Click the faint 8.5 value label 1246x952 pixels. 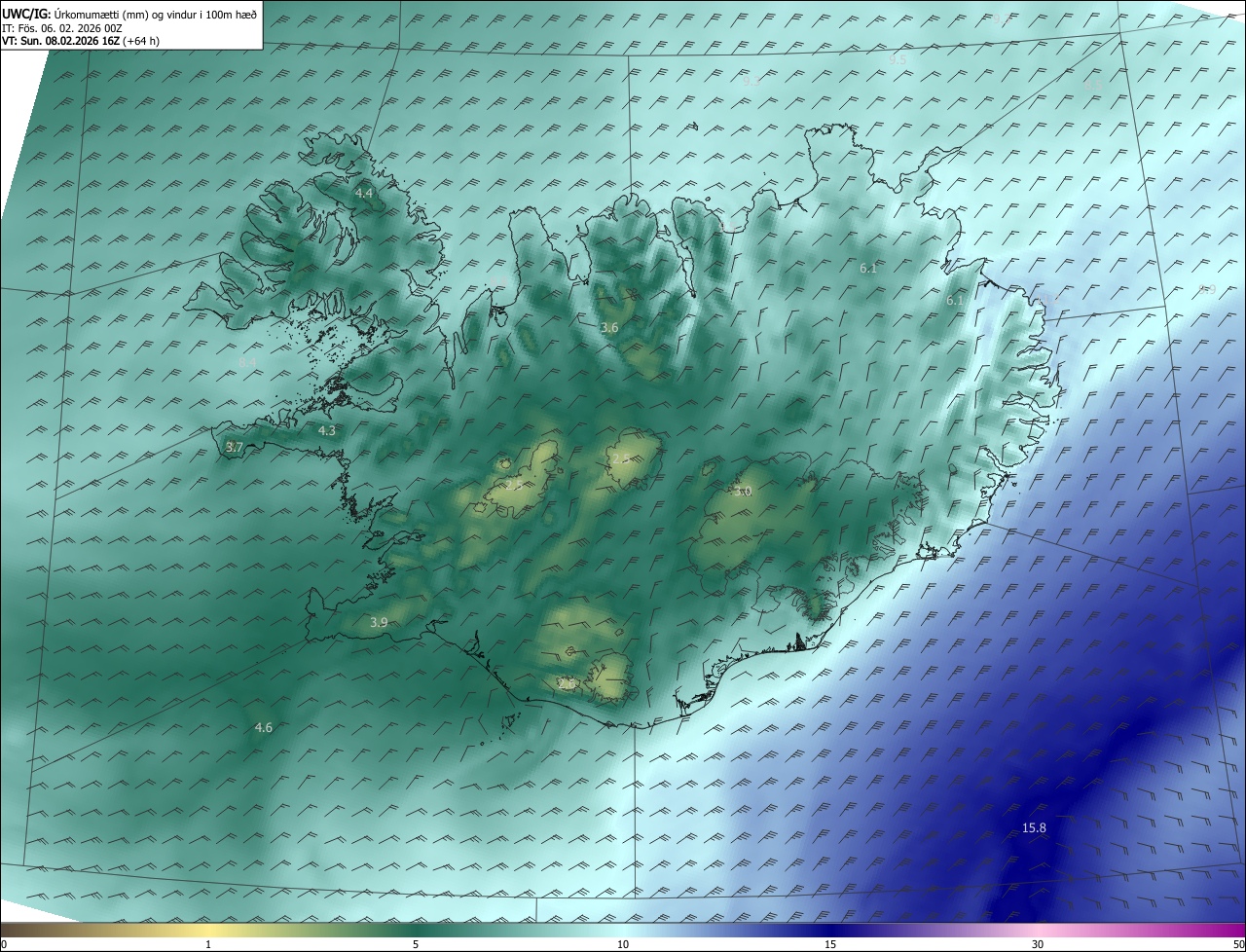click(x=1093, y=85)
